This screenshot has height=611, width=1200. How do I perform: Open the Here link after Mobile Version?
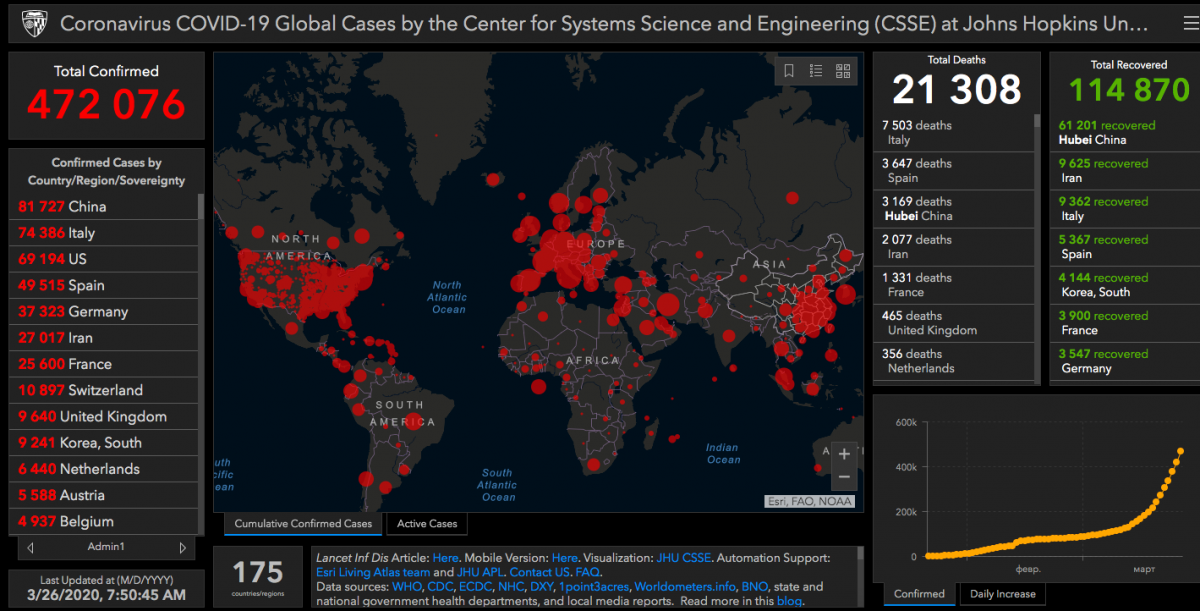[x=565, y=558]
